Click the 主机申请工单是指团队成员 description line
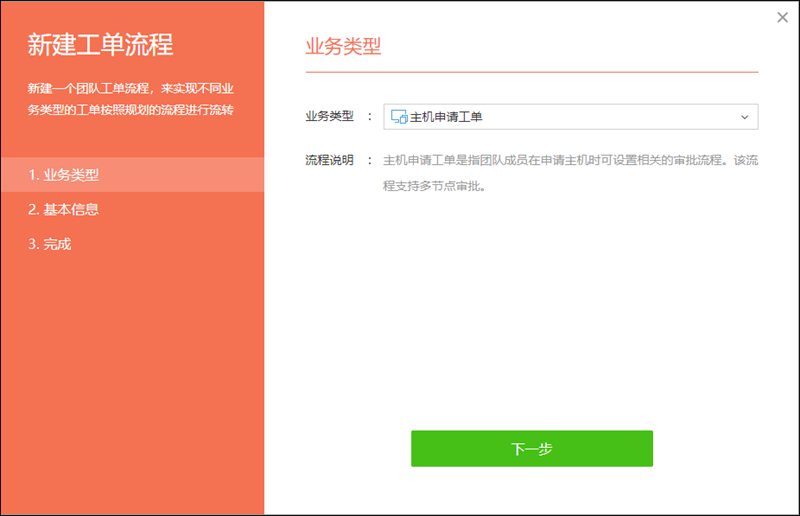This screenshot has width=800, height=516. (570, 160)
